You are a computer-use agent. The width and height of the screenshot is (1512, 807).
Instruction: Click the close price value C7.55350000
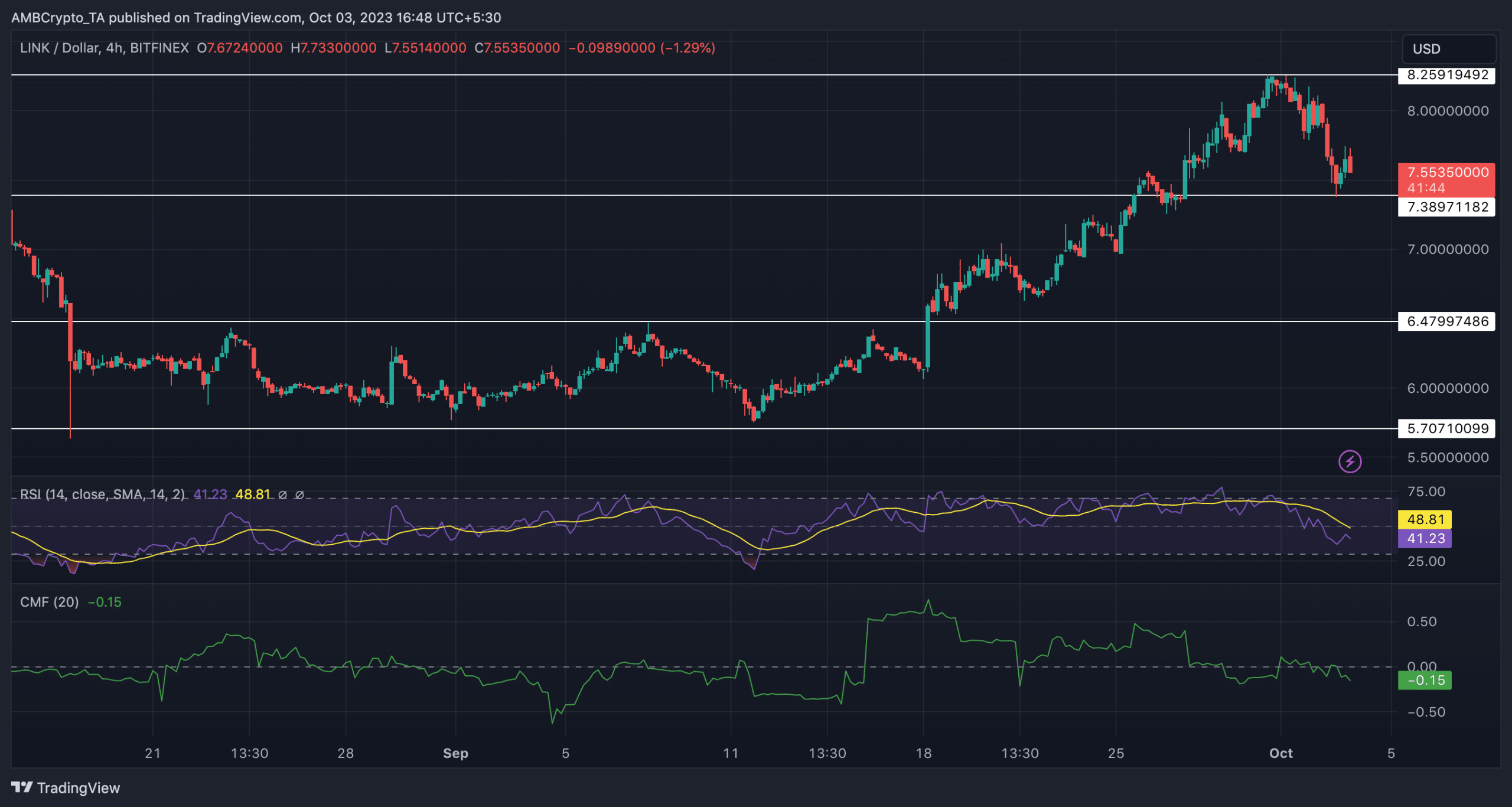click(x=517, y=48)
